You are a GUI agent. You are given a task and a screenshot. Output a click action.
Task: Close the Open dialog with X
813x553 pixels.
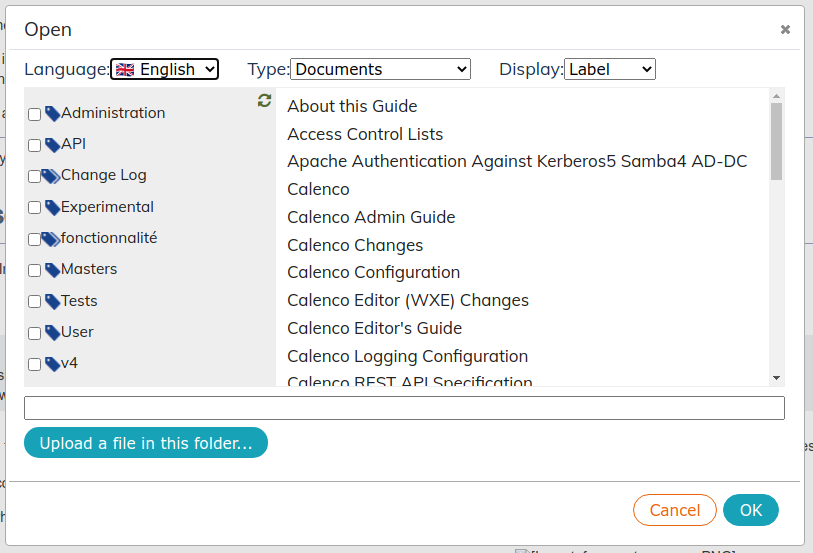pyautogui.click(x=785, y=30)
